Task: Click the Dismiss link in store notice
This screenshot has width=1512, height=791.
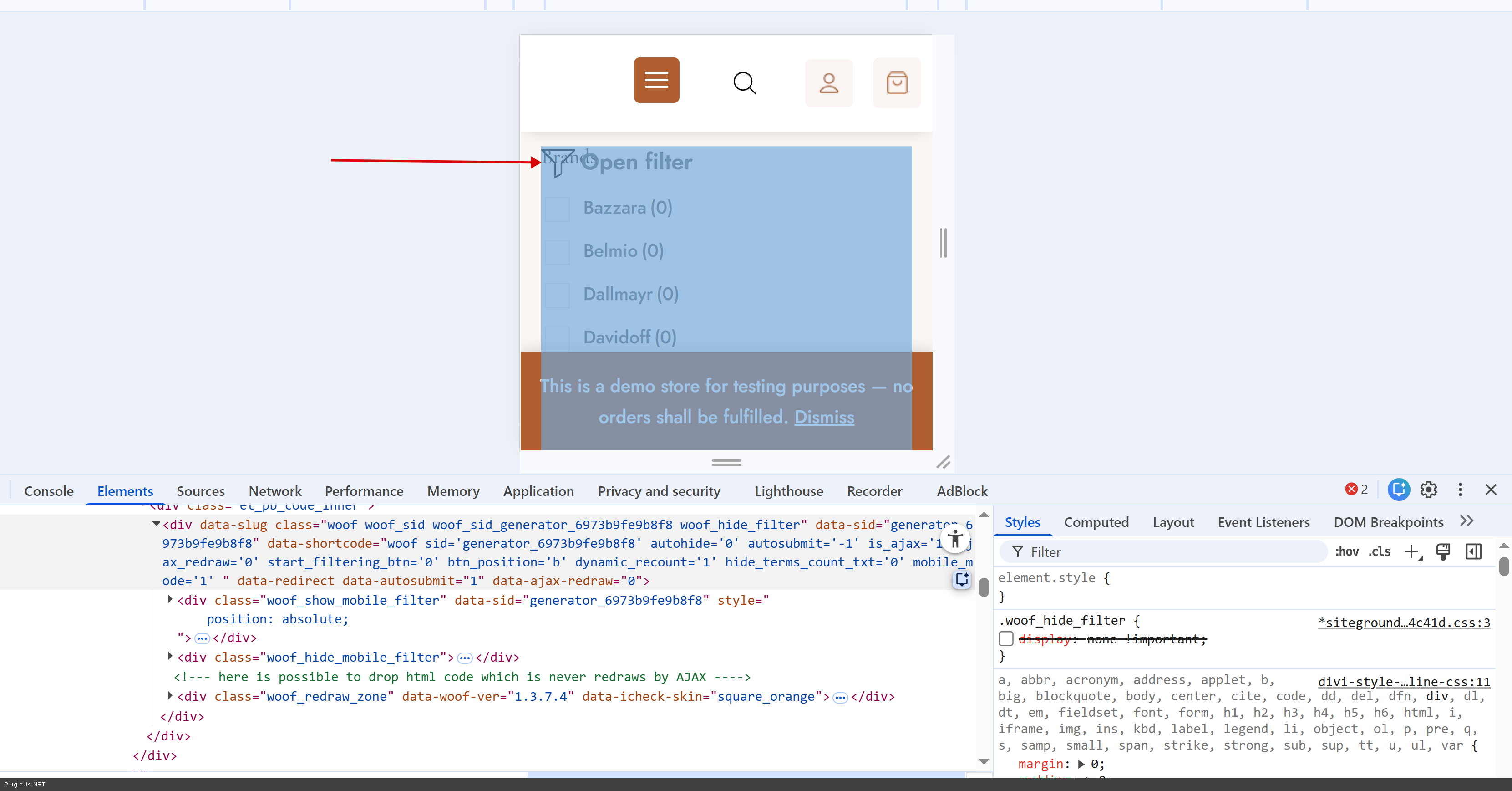Action: (x=824, y=417)
